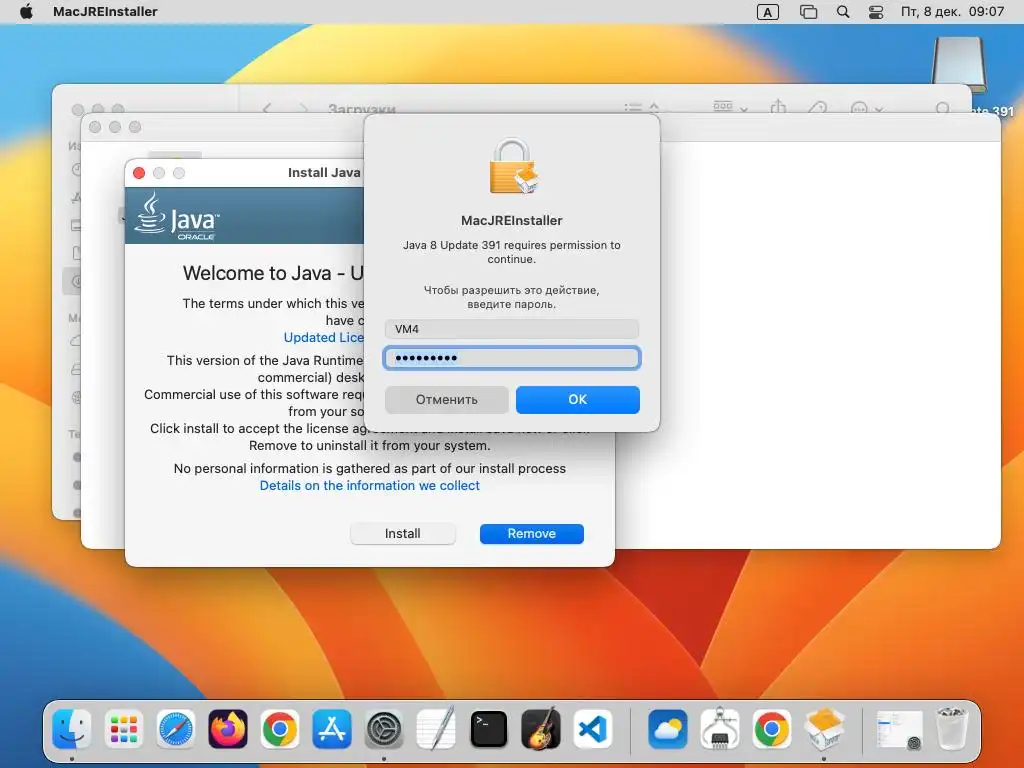
Task: Open Firefox from the Dock
Action: point(228,729)
